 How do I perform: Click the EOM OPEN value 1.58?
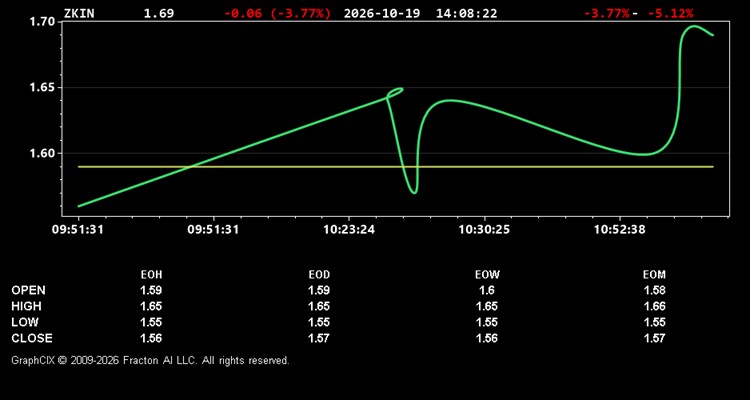click(x=654, y=290)
